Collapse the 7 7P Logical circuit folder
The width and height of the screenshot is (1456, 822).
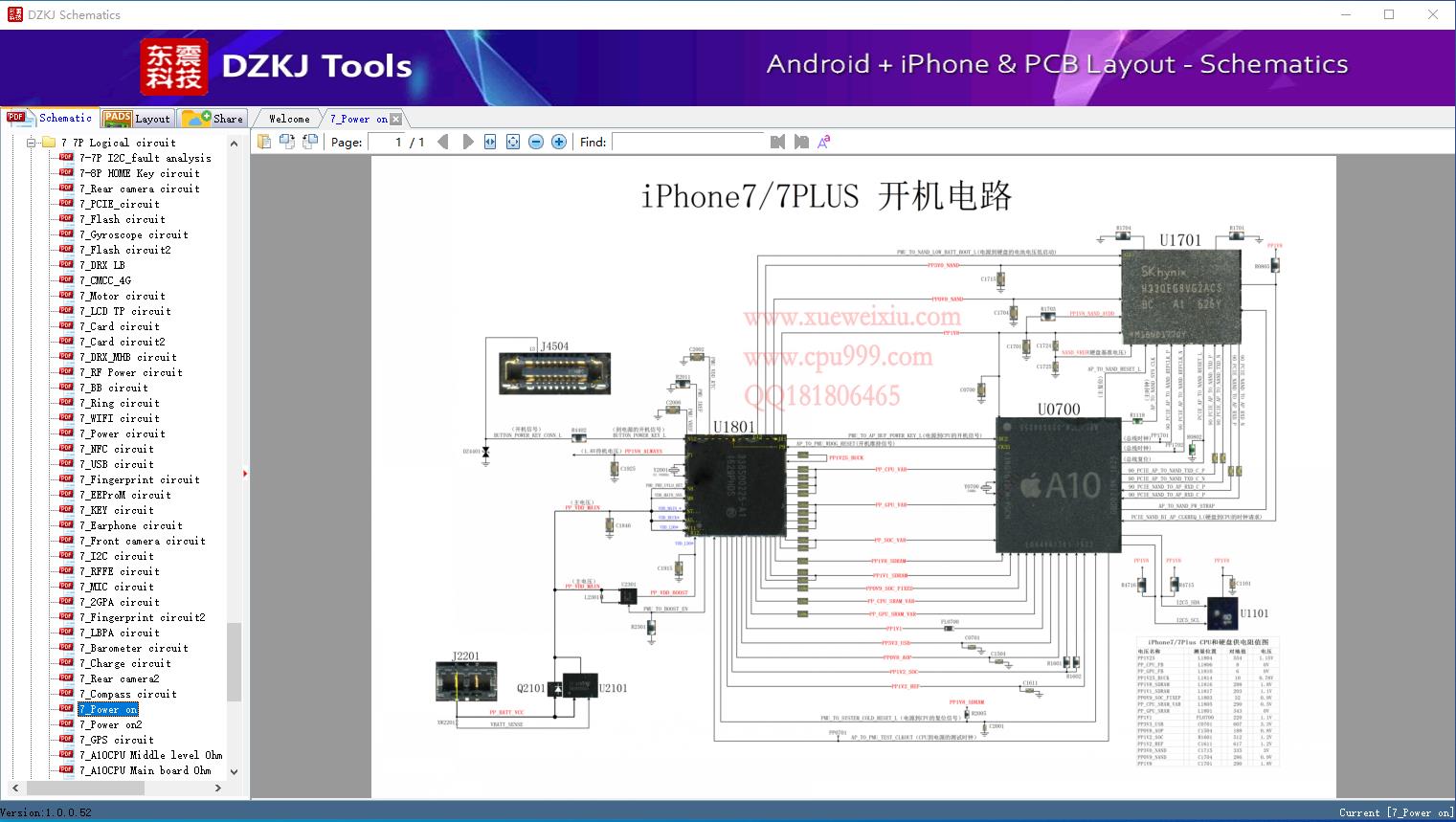pos(32,143)
